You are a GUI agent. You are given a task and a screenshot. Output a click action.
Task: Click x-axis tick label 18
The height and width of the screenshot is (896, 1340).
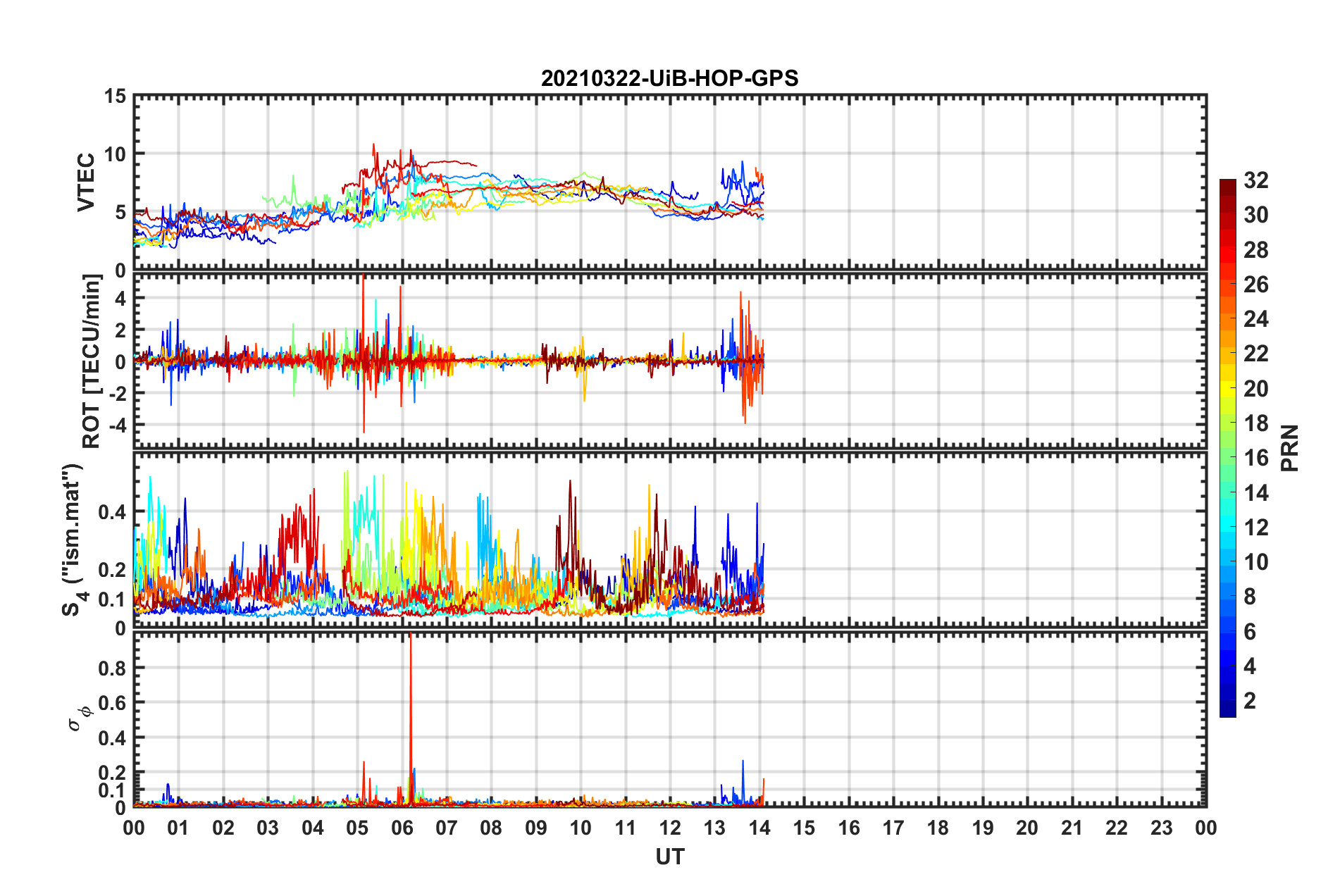[x=938, y=828]
